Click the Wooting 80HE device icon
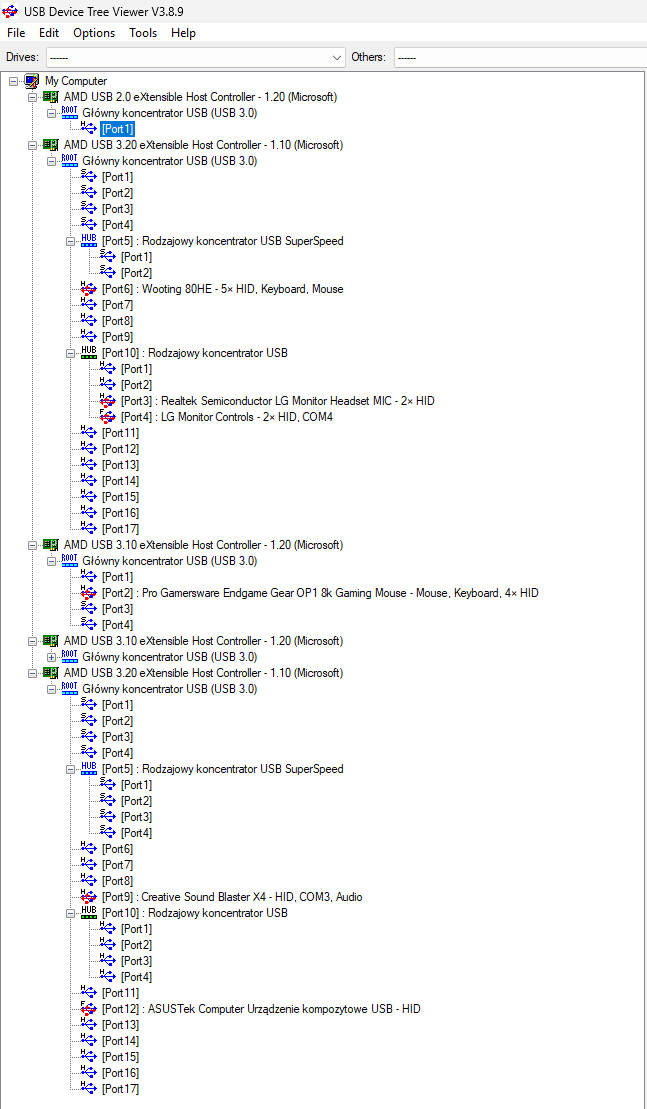The height and width of the screenshot is (1109, 647). pos(89,289)
